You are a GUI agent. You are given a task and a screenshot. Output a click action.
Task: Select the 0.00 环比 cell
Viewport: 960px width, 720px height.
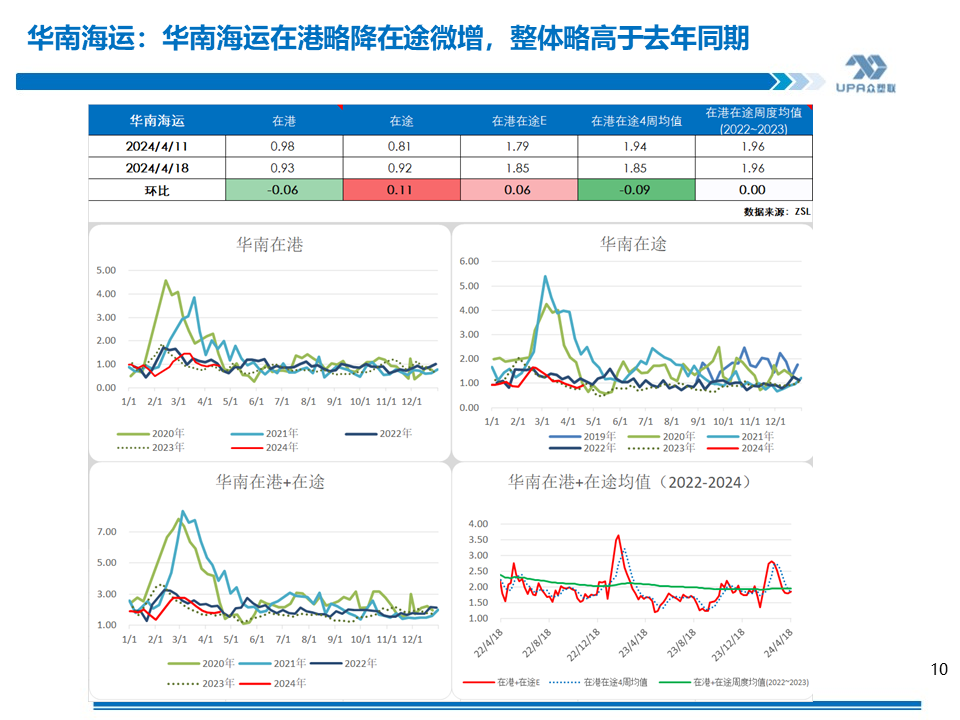(x=753, y=190)
